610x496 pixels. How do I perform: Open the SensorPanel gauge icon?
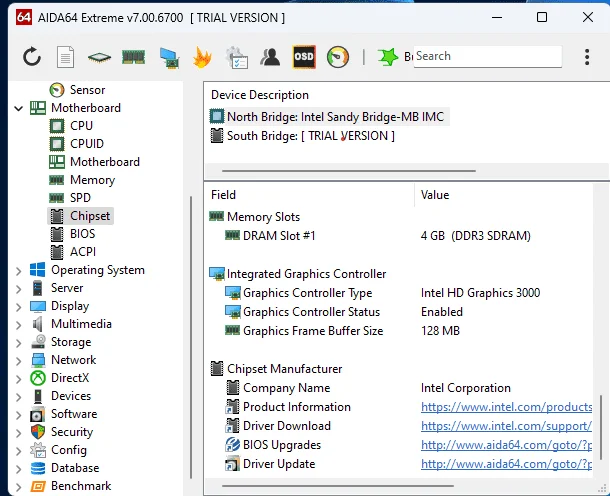pos(338,57)
